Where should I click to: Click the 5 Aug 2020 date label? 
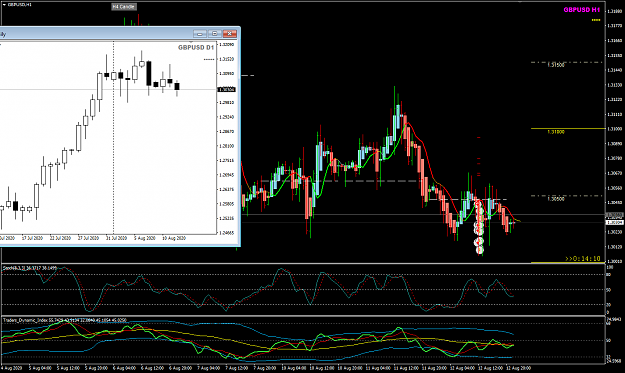coord(145,238)
